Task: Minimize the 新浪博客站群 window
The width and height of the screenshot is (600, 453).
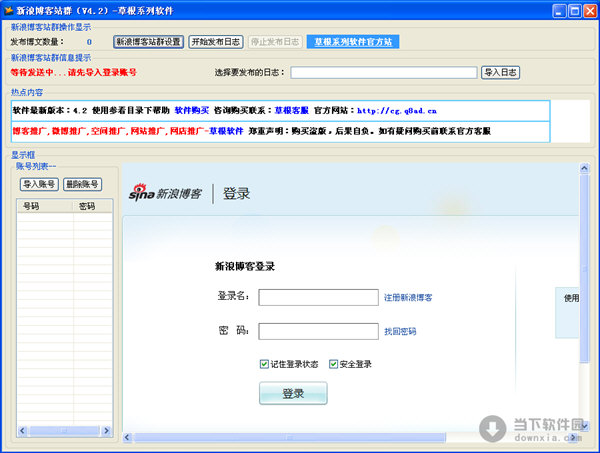Action: pyautogui.click(x=559, y=11)
